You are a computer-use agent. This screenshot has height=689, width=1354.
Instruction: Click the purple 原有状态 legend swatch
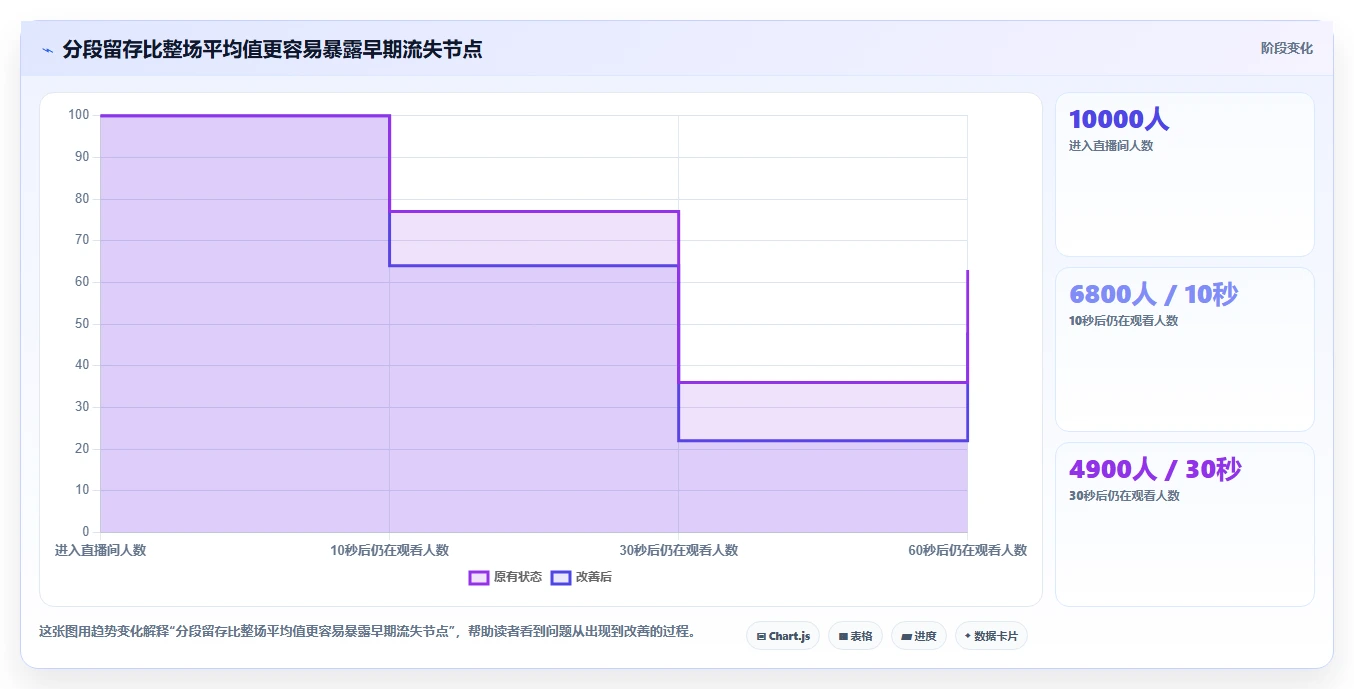(479, 577)
